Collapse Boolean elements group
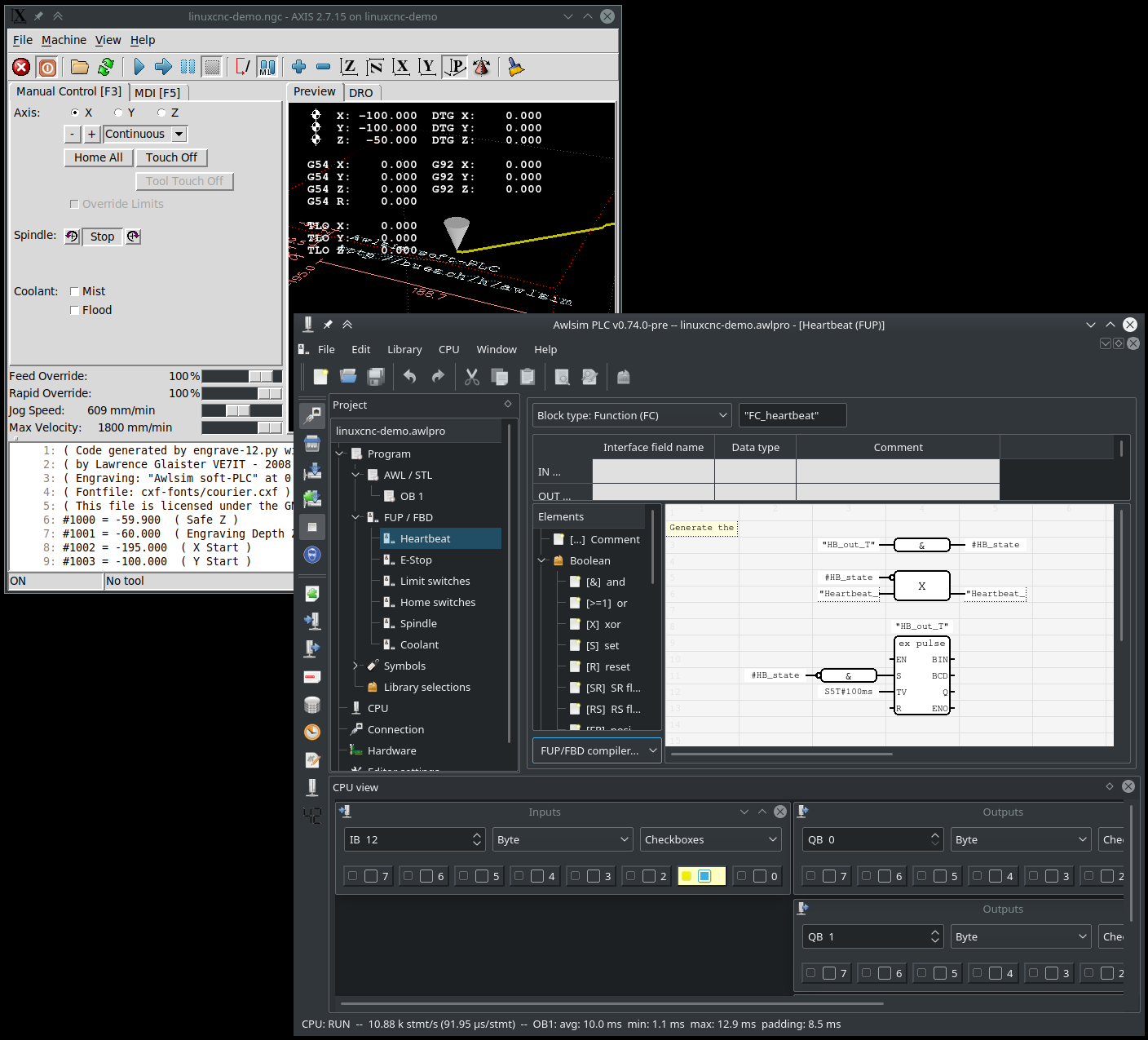The height and width of the screenshot is (1040, 1148). [x=542, y=560]
